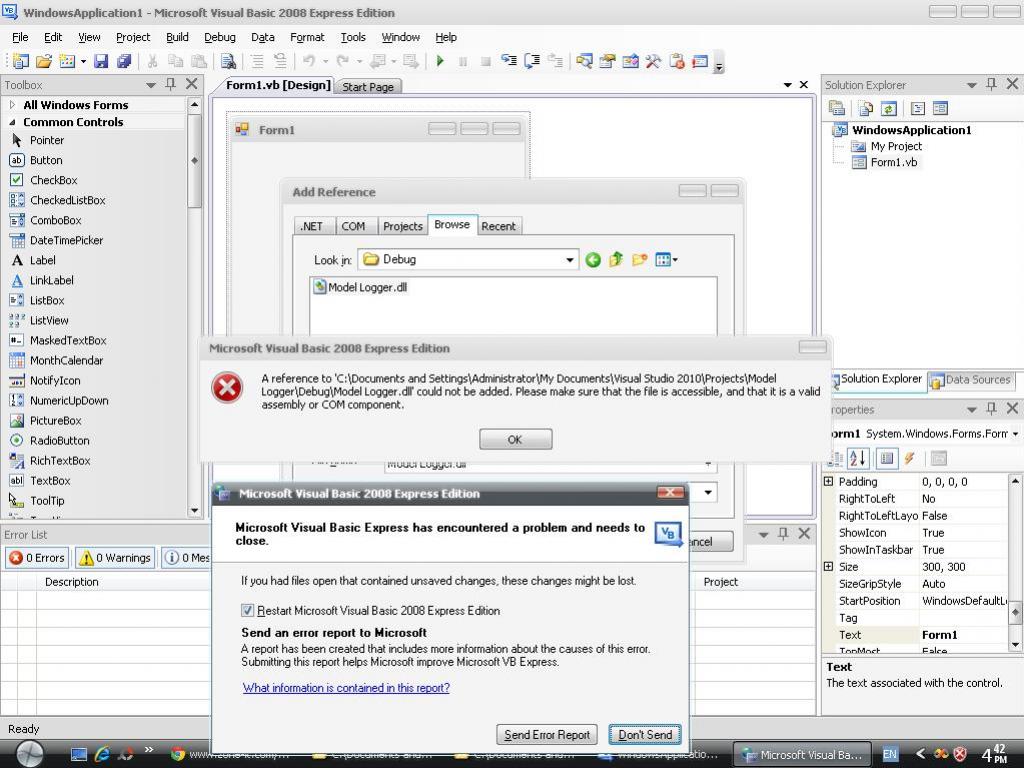This screenshot has height=768, width=1024.
Task: Toggle auto-hide pin on Solution Explorer
Action: [991, 84]
